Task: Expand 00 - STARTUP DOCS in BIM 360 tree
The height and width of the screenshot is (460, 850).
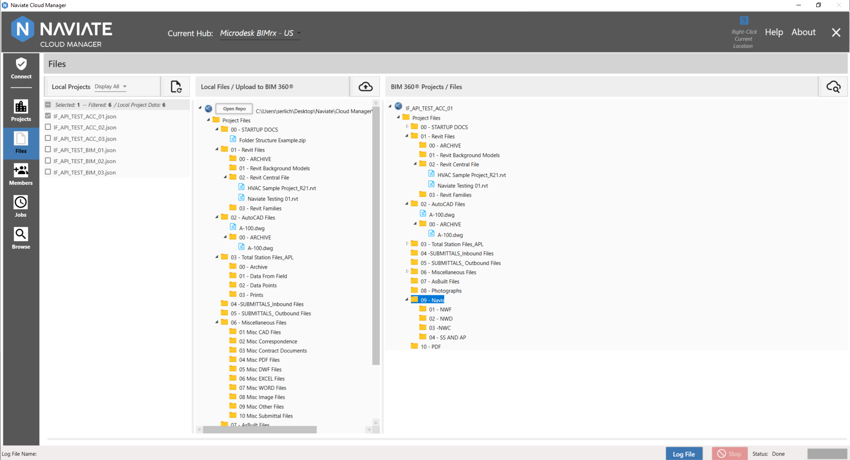Action: (407, 127)
